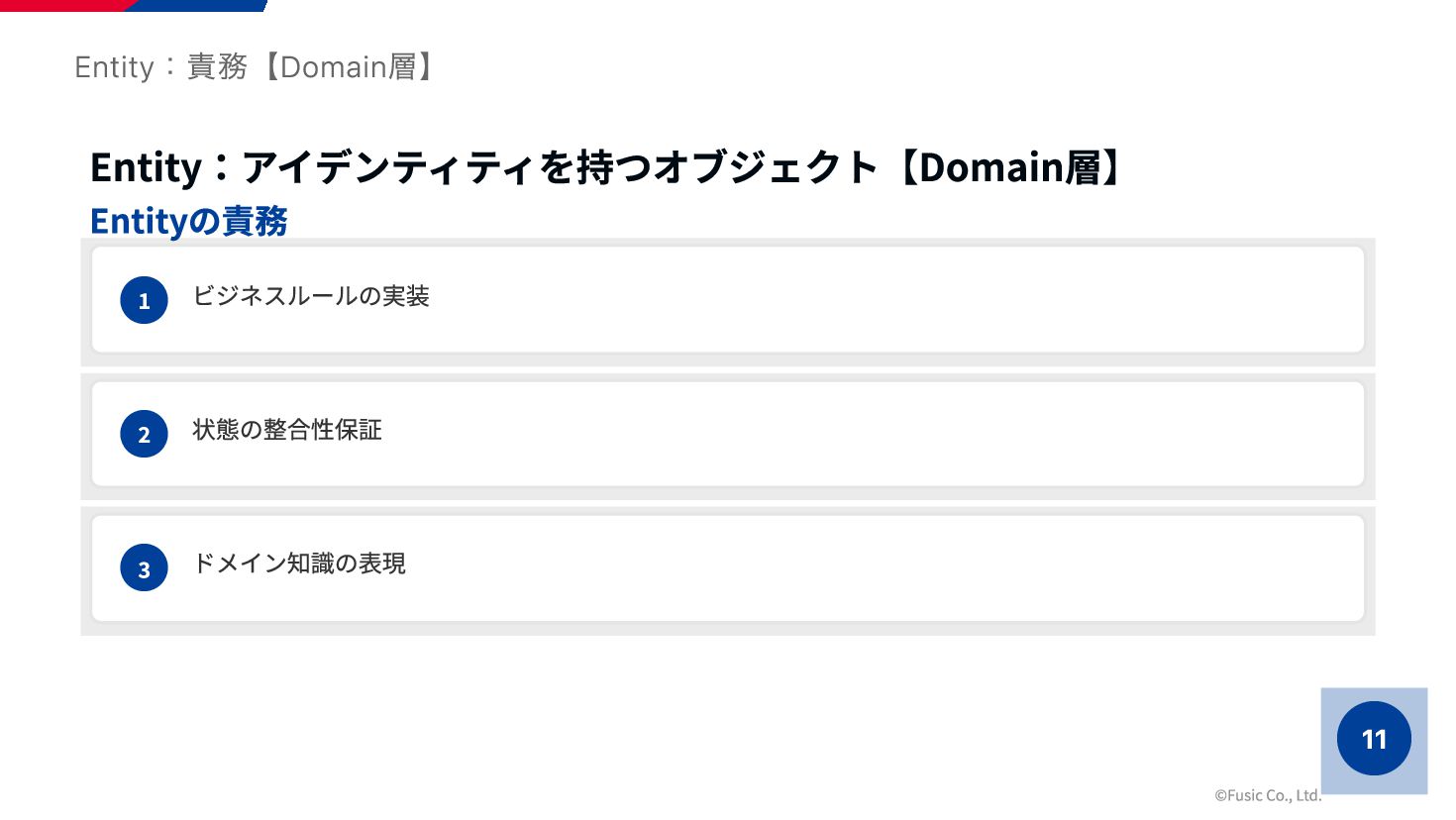Click the gray Entity：責務 slide title
This screenshot has width=1456, height=820.
point(256,67)
